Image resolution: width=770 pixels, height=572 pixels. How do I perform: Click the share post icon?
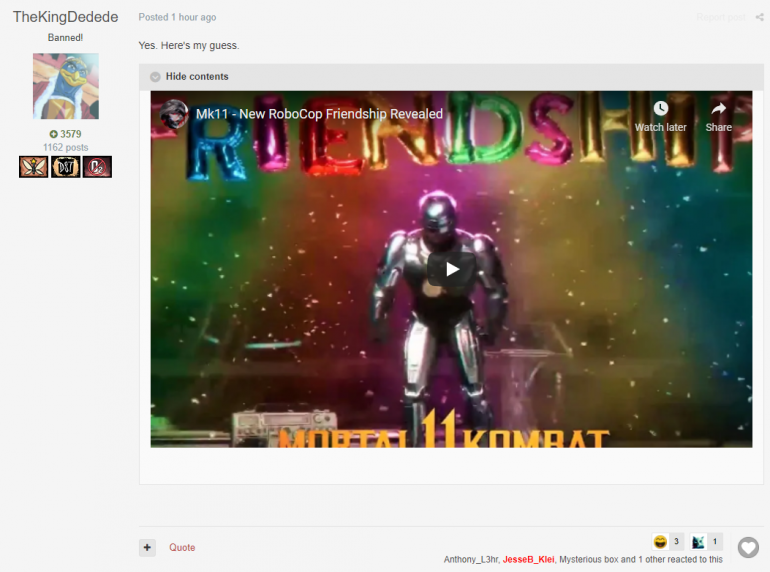pyautogui.click(x=759, y=17)
